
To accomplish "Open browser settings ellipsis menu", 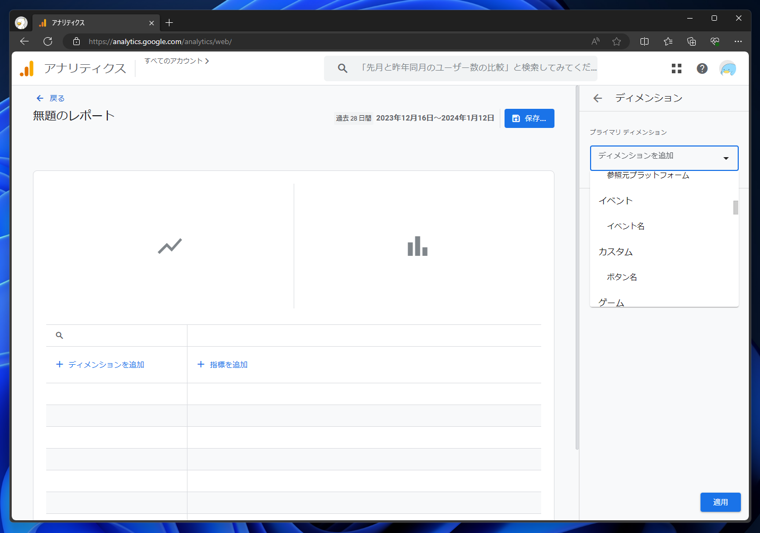I will point(738,42).
